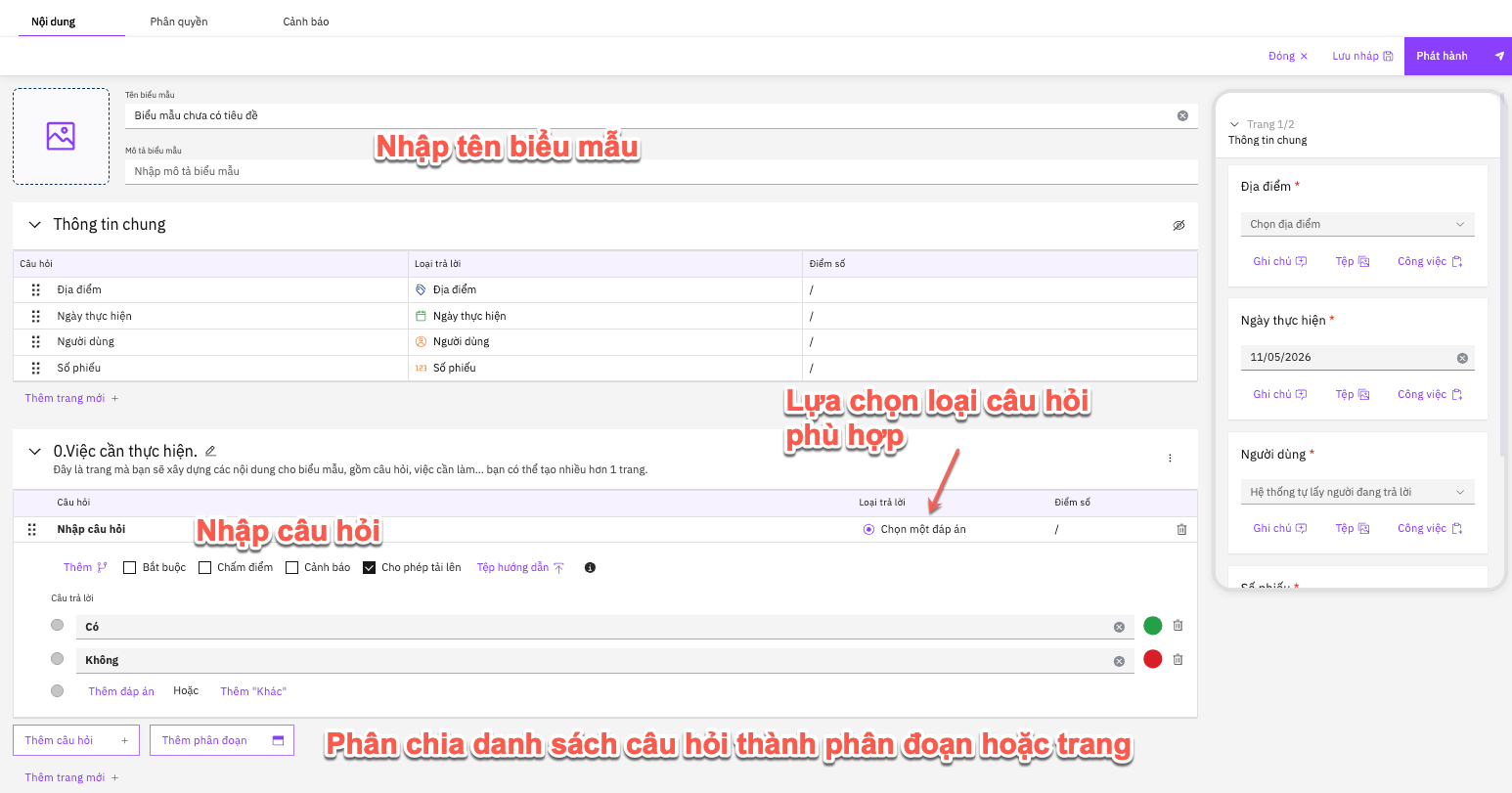Click drag handle for Địa điểm row

tap(36, 289)
